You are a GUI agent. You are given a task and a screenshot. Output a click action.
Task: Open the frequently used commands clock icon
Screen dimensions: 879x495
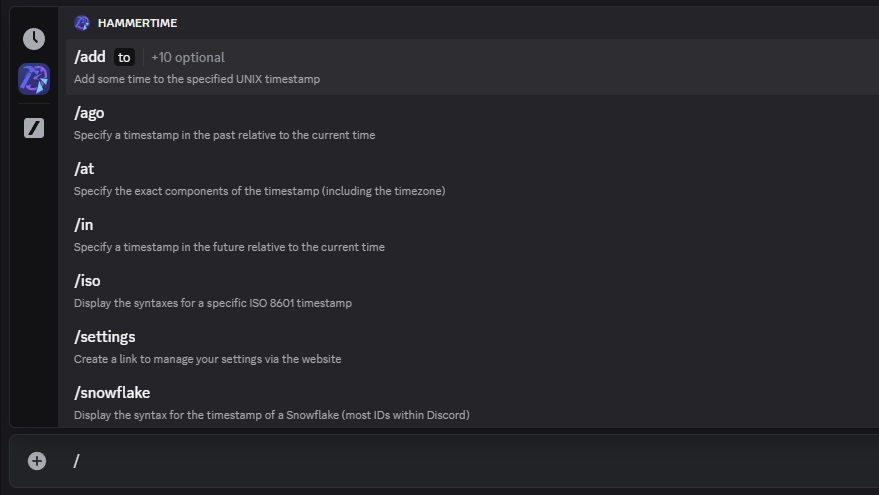click(34, 39)
